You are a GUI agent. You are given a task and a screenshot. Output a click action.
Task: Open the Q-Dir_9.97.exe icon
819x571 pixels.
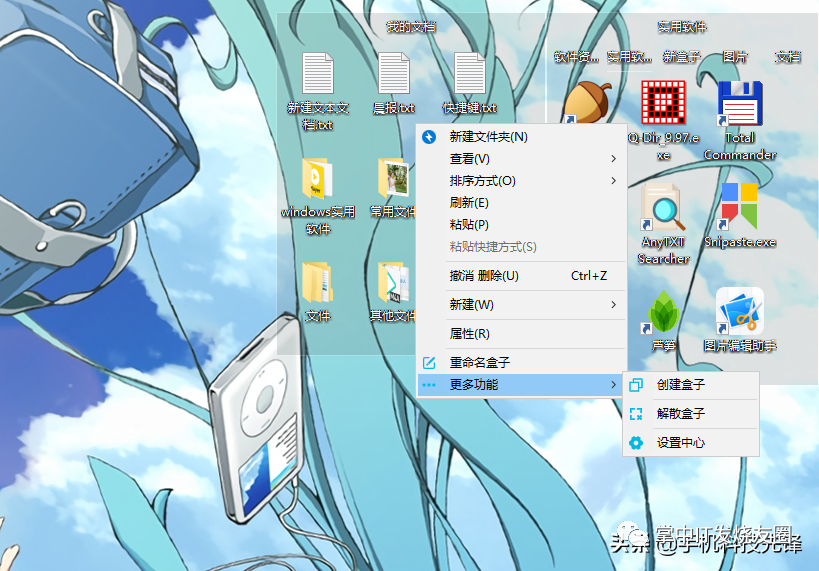pos(663,103)
